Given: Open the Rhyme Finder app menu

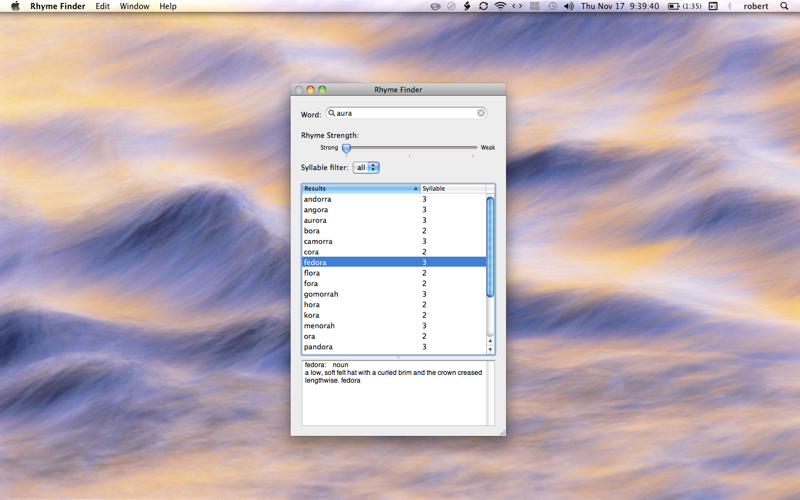Looking at the screenshot, I should tap(58, 6).
